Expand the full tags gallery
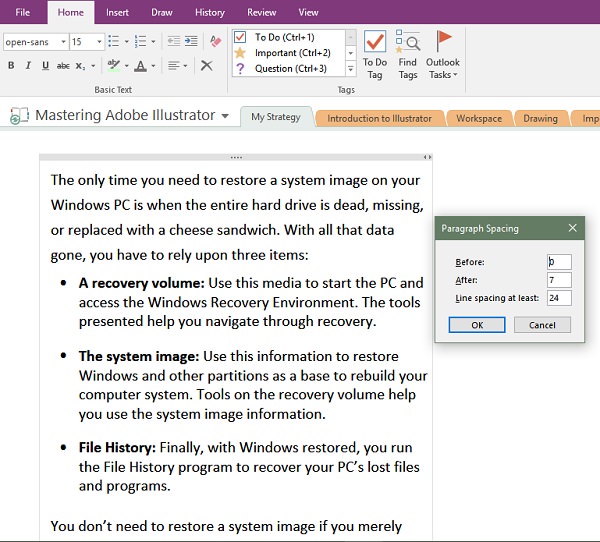 point(351,69)
